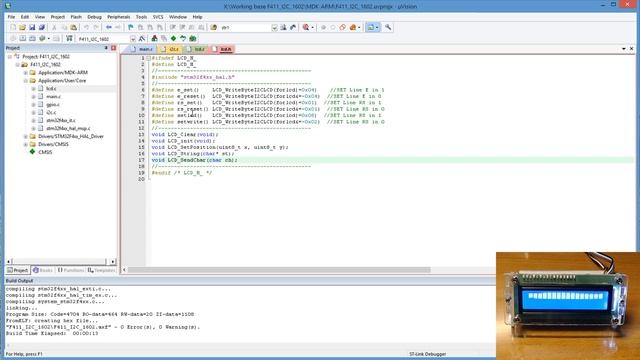The width and height of the screenshot is (640, 360).
Task: Switch to the Books panel tab
Action: click(43, 270)
